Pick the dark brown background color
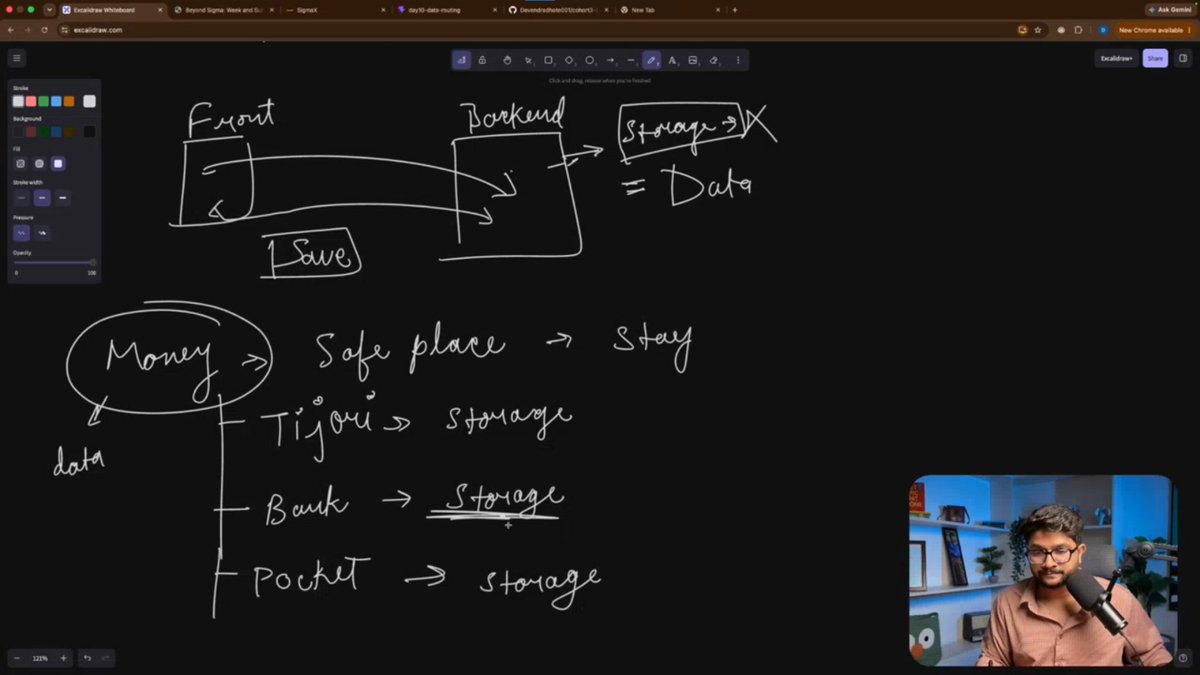The width and height of the screenshot is (1200, 675). click(x=69, y=131)
